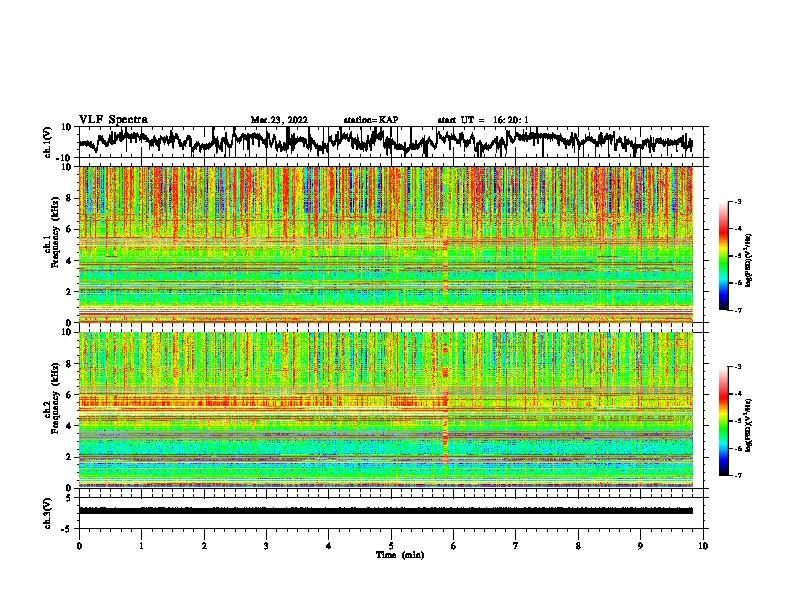The image size is (792, 612).
Task: Click the ch.3 black voltage trace band
Action: click(386, 511)
